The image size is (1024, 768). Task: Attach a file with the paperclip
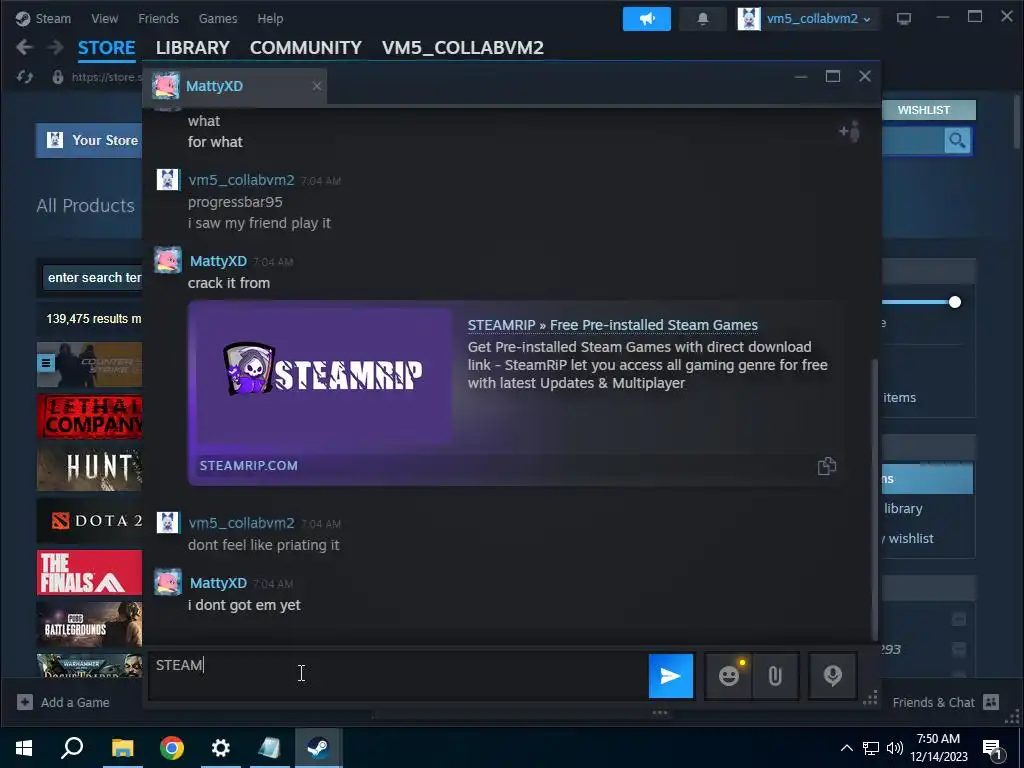(x=775, y=675)
